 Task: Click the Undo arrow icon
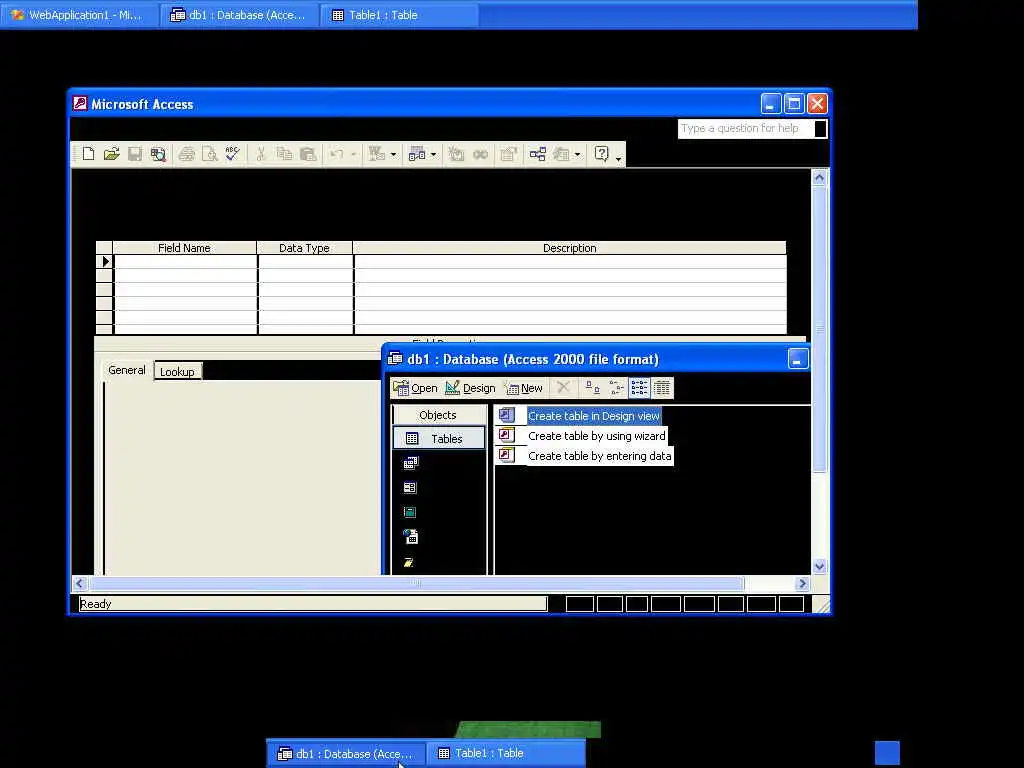[336, 154]
